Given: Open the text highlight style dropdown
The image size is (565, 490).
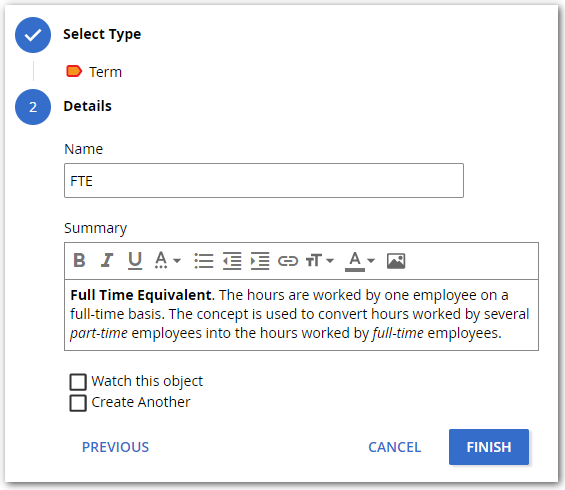Looking at the screenshot, I should pos(168,260).
